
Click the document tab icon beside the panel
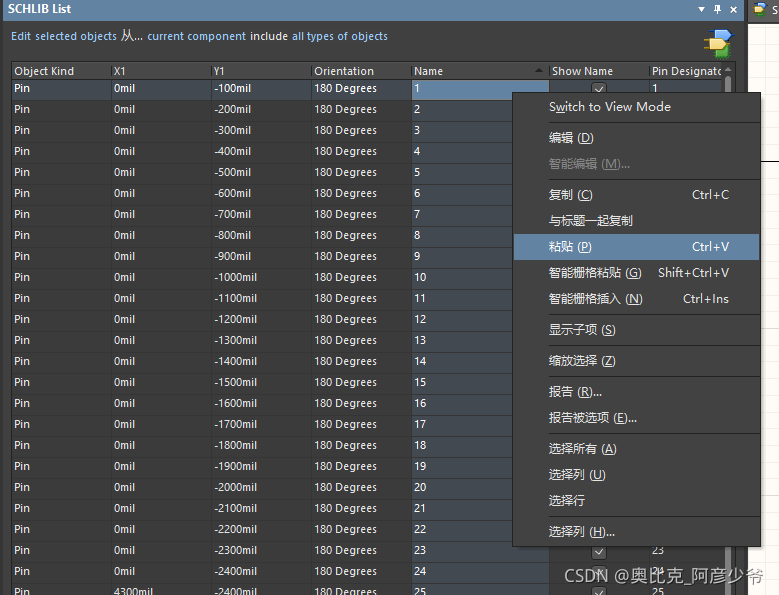759,9
